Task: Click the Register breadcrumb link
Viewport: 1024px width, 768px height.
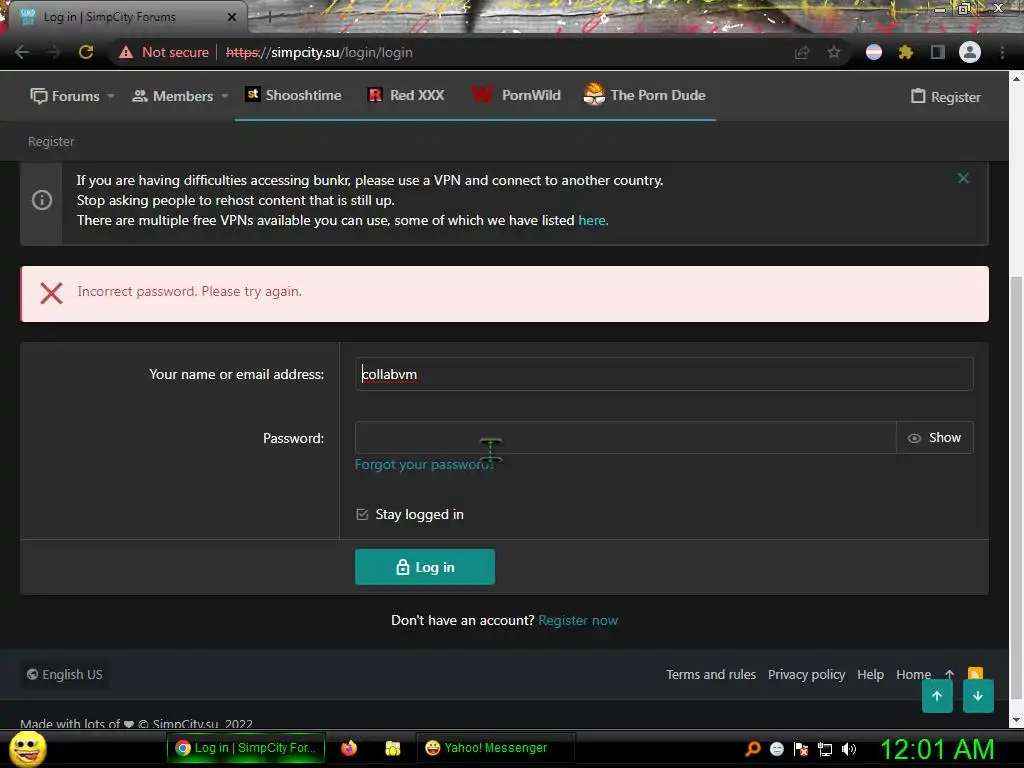Action: tap(51, 142)
